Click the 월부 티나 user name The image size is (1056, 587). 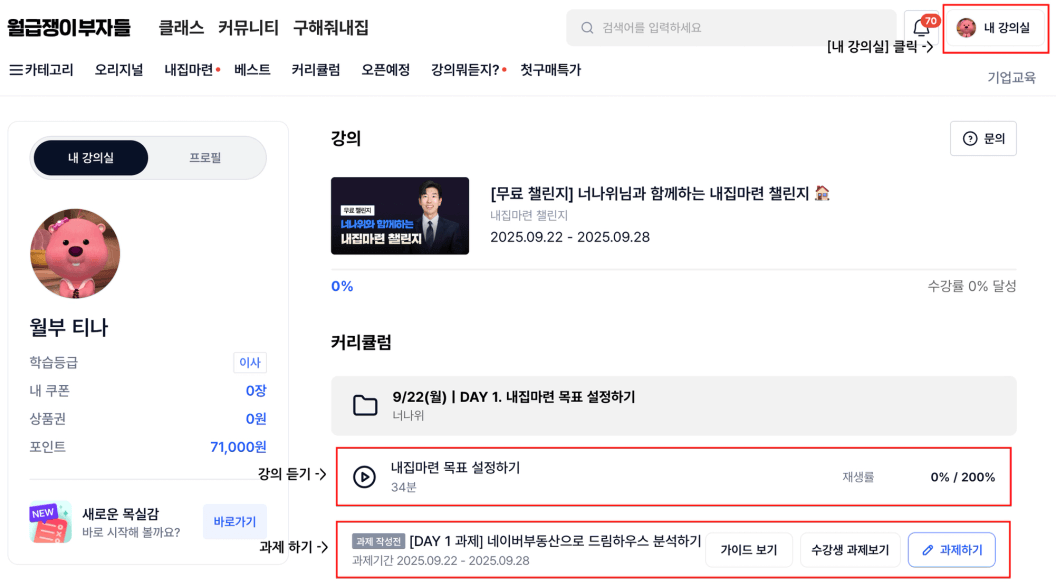tap(69, 327)
